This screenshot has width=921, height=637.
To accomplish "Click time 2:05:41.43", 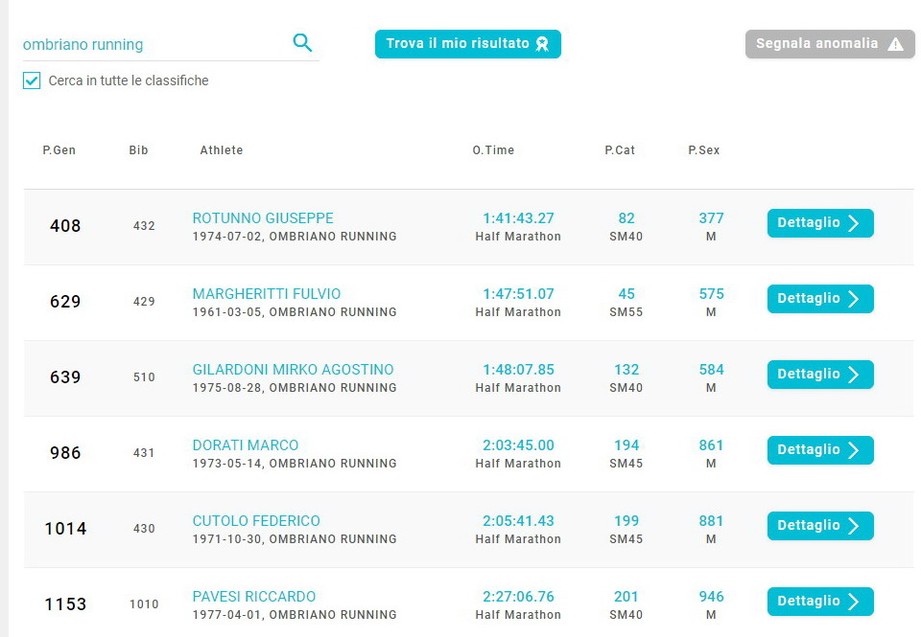I will click(x=518, y=521).
